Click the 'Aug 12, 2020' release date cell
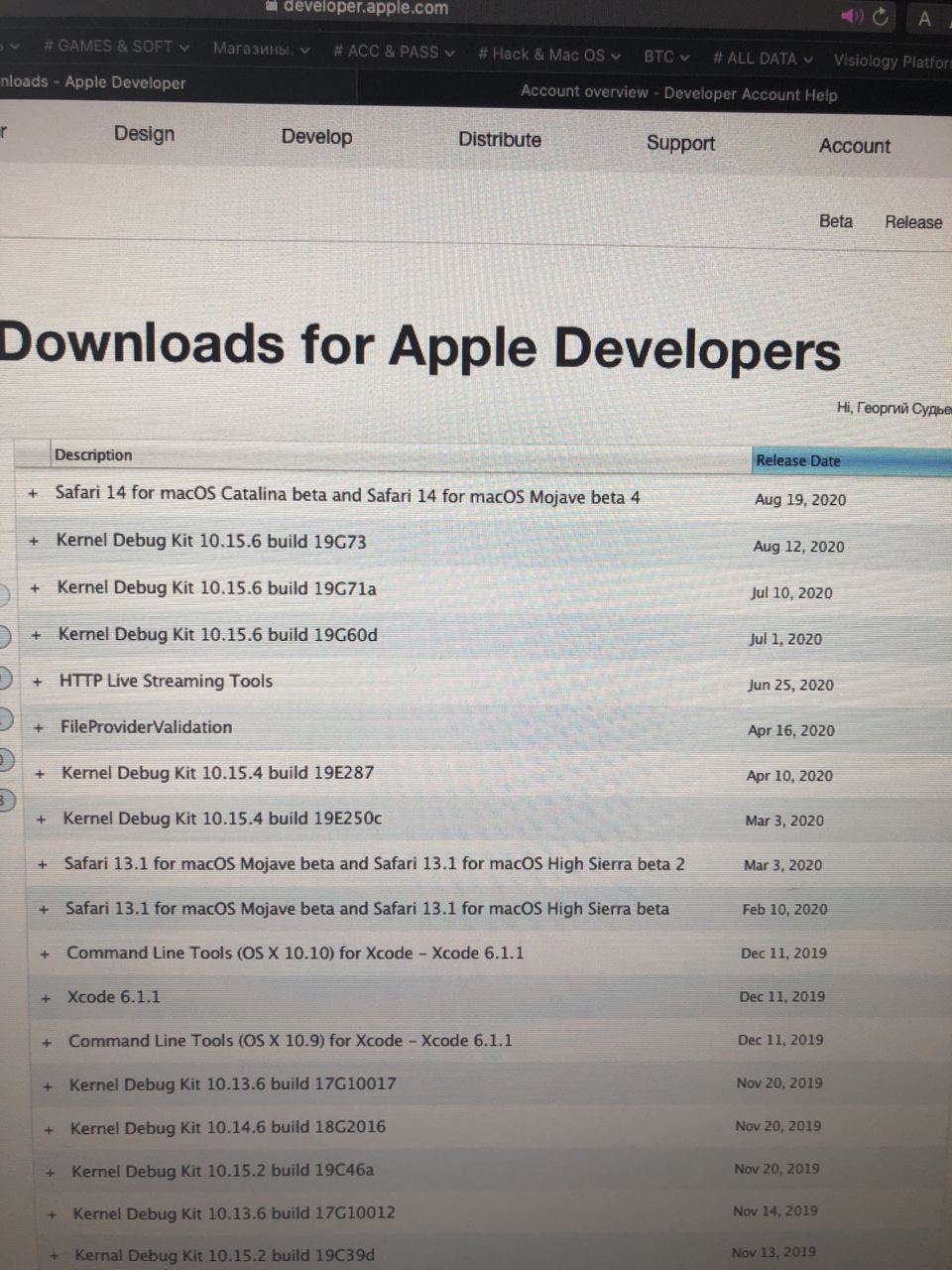Screen dimensions: 952x1270 [x=798, y=546]
